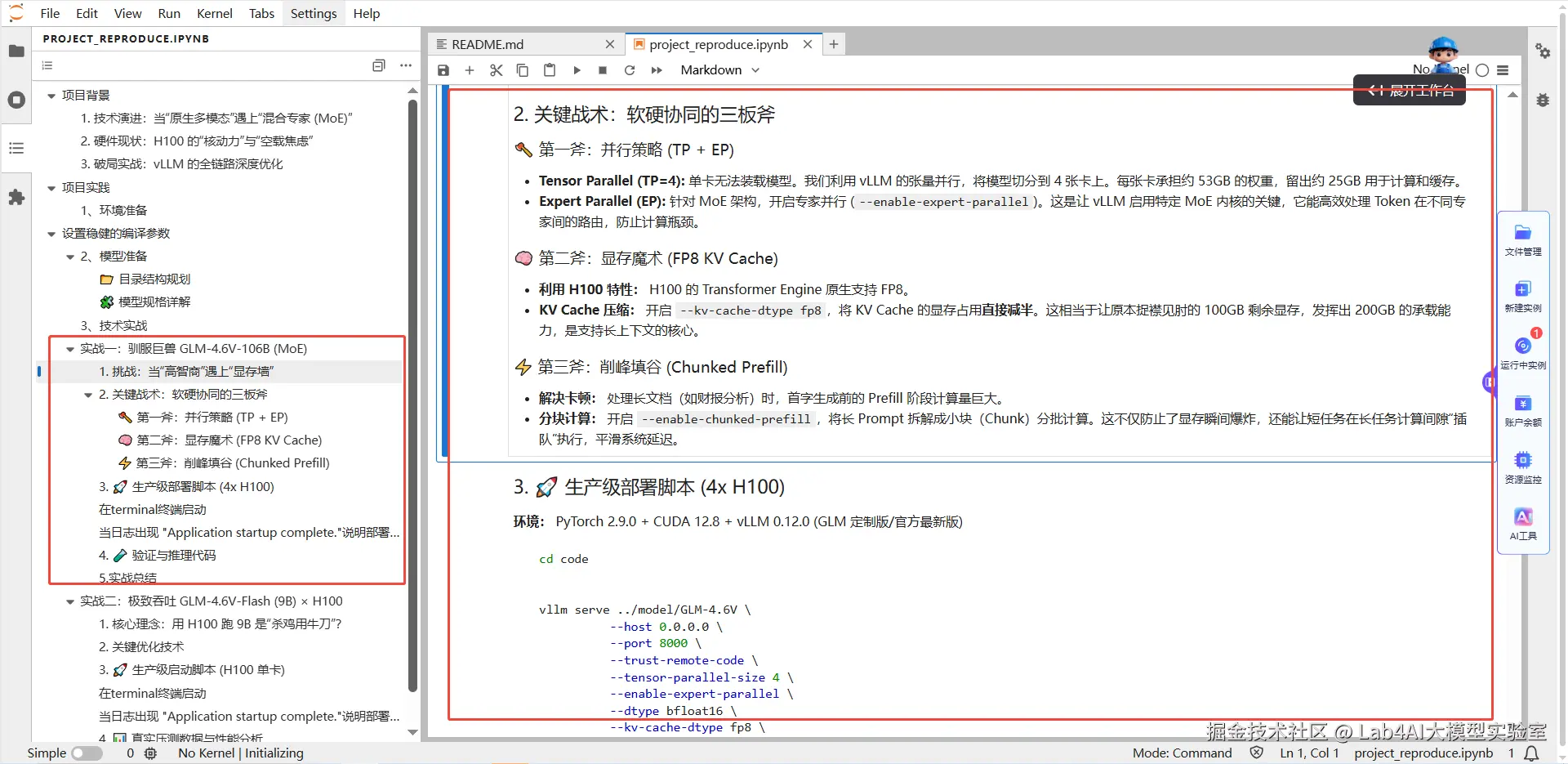
Task: Paste cell from the clipboard
Action: coord(550,70)
